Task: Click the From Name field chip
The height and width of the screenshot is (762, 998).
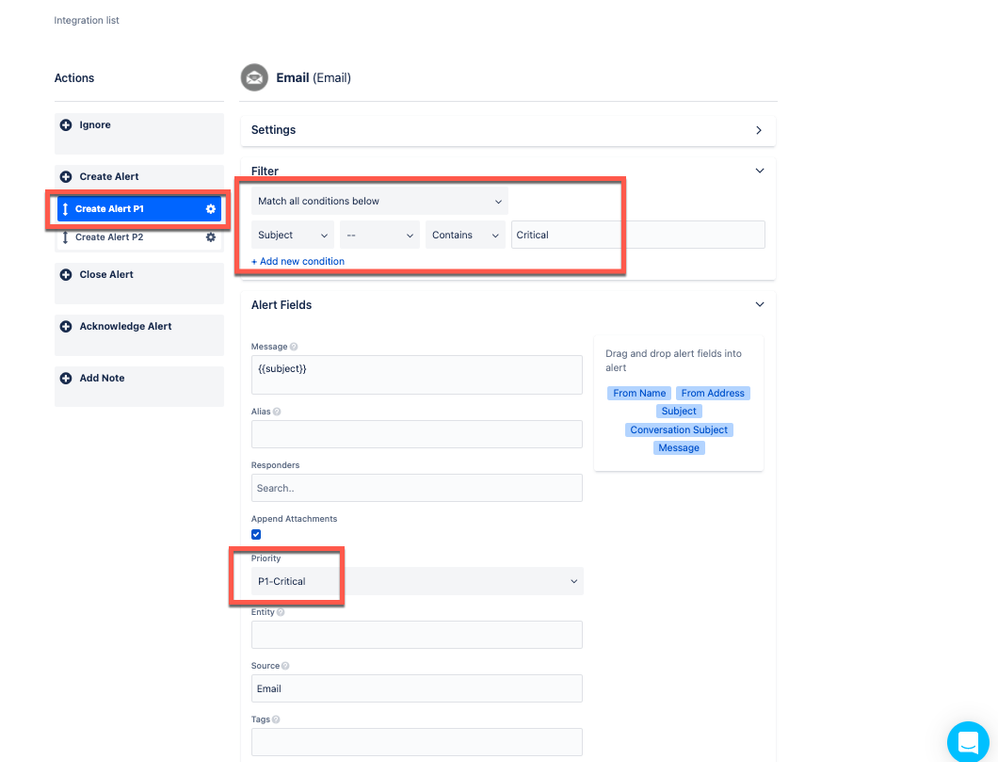Action: (x=639, y=393)
